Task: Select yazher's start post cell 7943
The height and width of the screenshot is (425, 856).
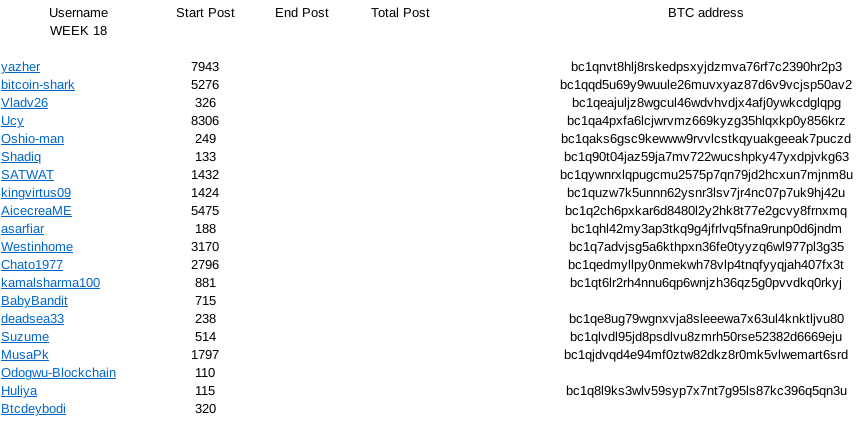Action: (205, 67)
